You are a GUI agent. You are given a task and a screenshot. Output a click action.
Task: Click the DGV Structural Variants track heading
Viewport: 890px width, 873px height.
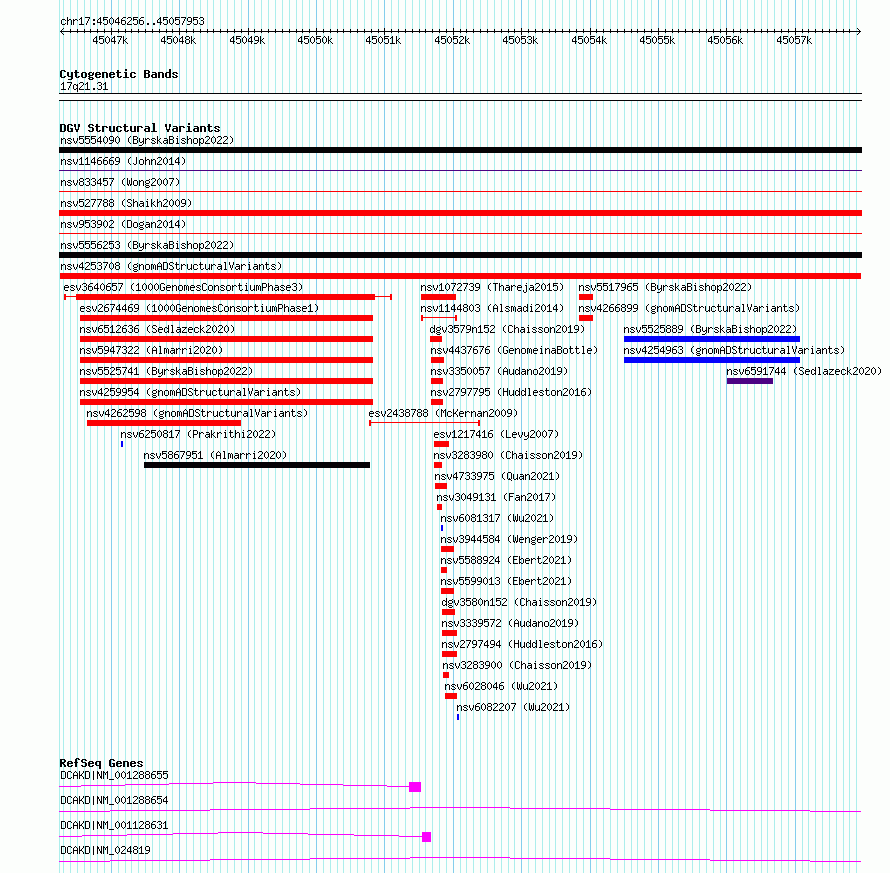point(140,128)
